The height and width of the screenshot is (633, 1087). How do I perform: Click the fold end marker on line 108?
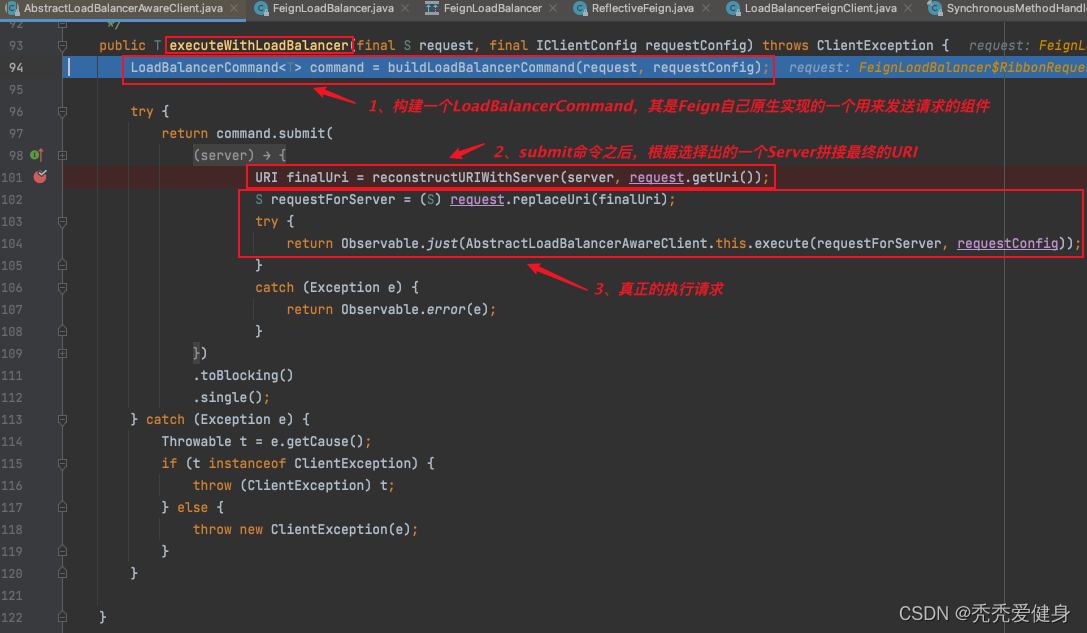[62, 331]
